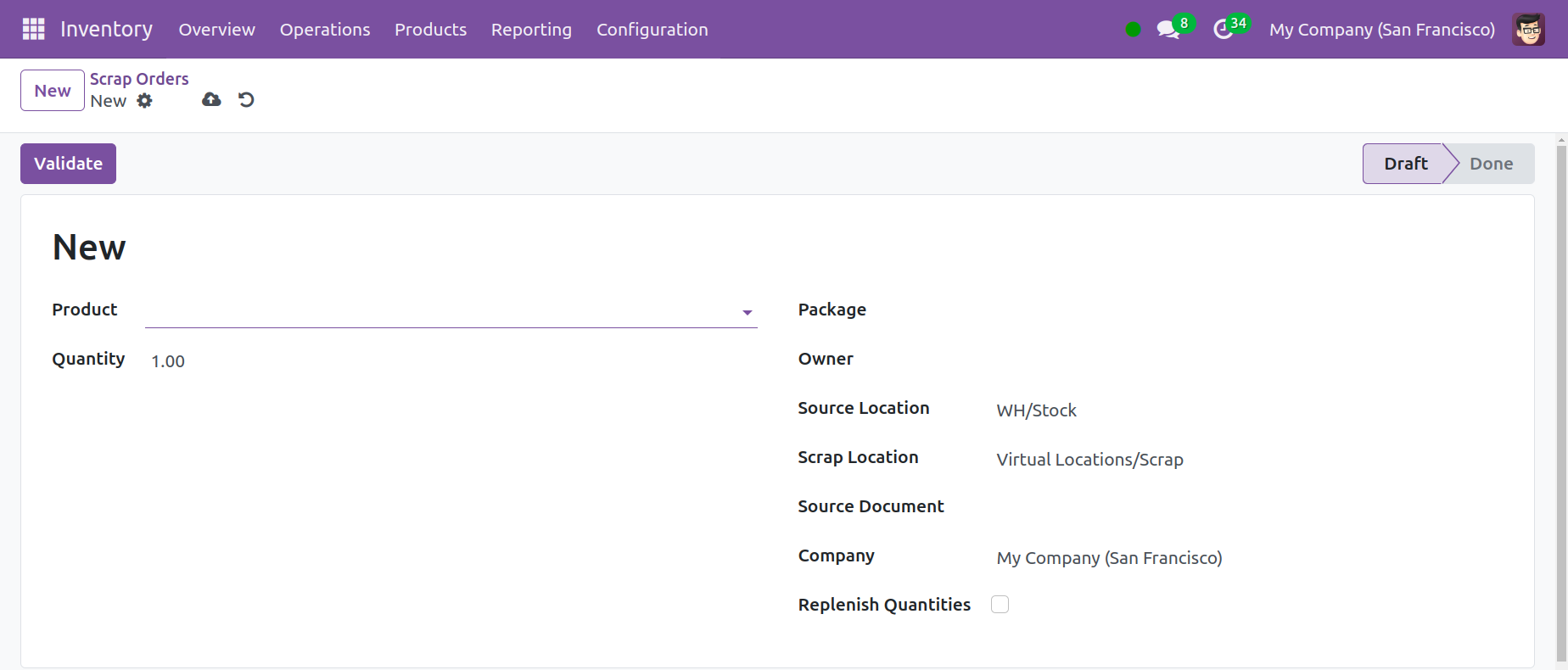Open the Configuration menu
The height and width of the screenshot is (670, 1568).
652,30
